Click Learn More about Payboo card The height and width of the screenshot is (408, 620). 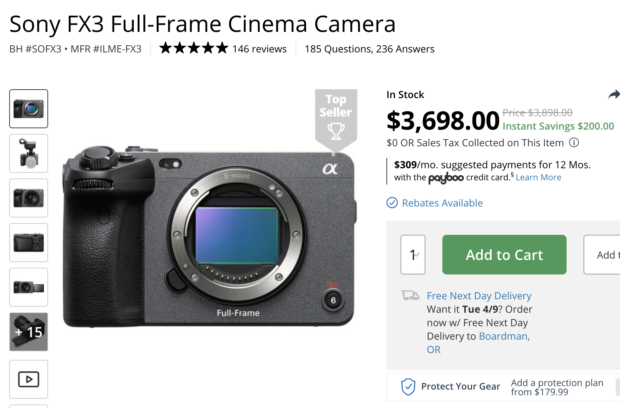tap(538, 177)
